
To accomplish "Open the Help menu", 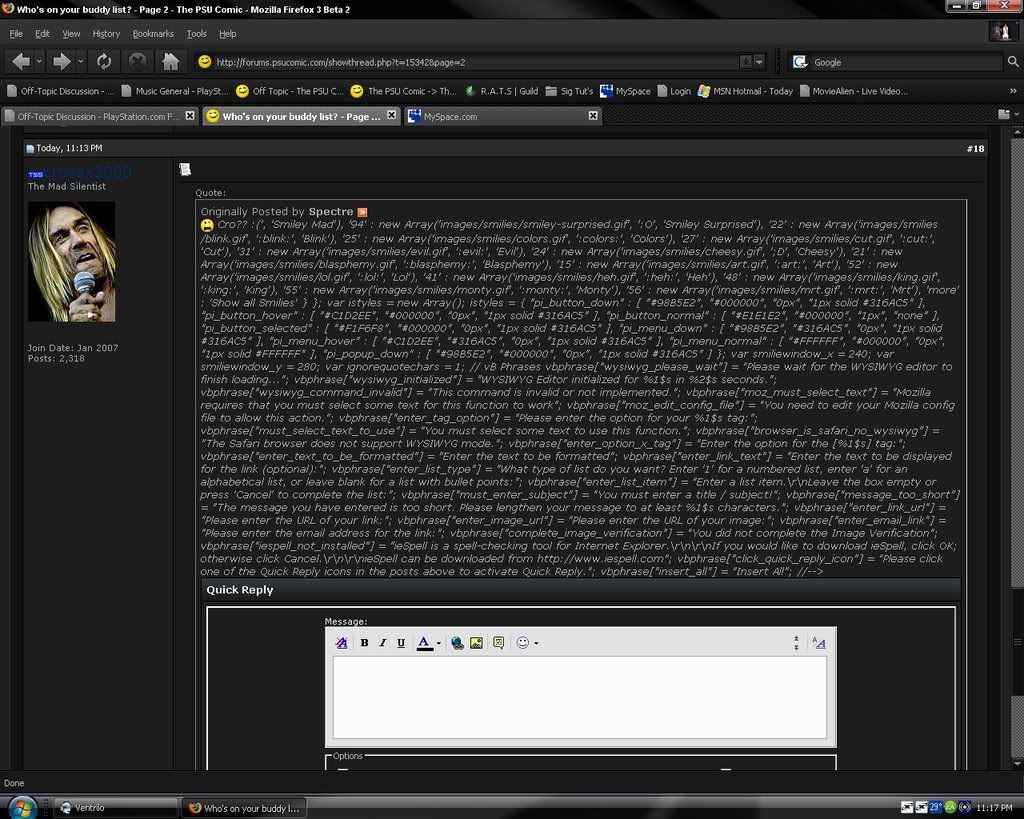I will coord(227,33).
